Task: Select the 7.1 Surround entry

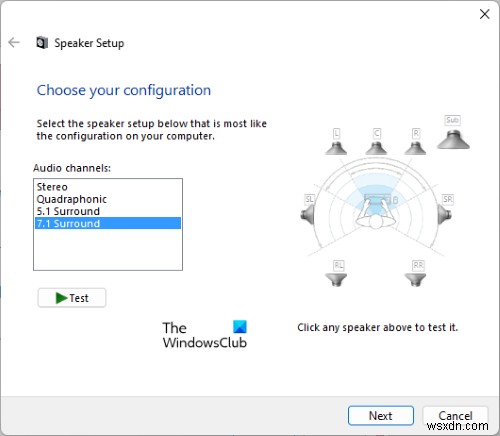Action: 108,223
